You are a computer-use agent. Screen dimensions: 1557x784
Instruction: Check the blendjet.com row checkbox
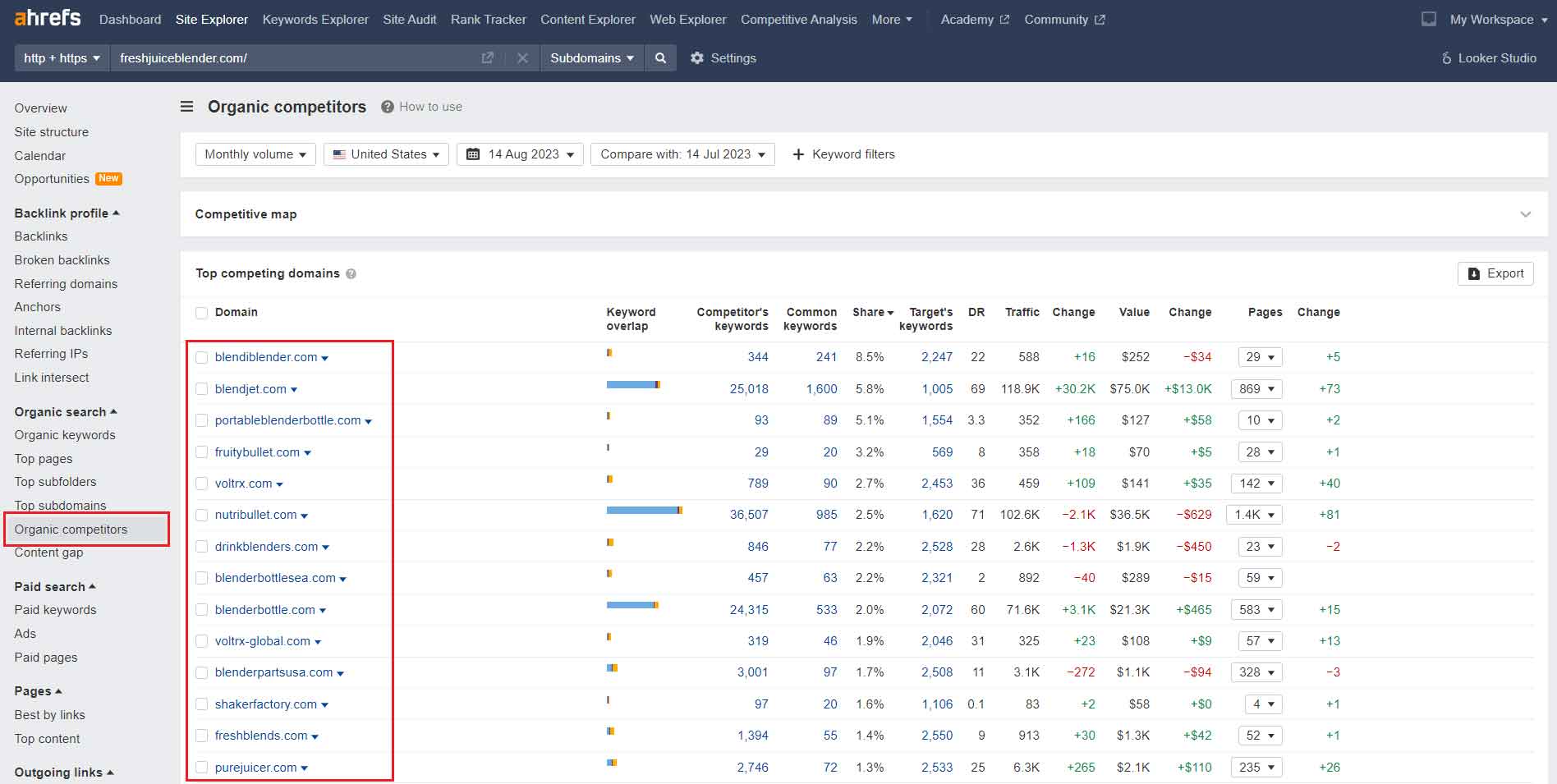[x=201, y=389]
